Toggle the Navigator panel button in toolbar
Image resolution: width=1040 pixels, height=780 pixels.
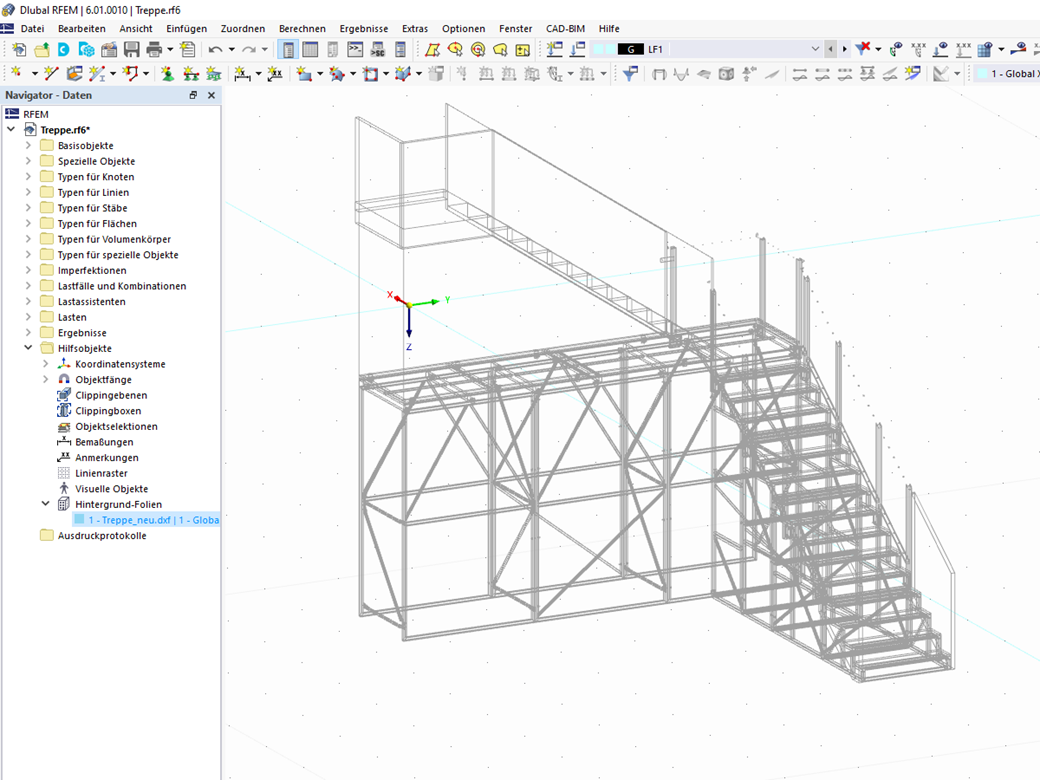click(288, 49)
